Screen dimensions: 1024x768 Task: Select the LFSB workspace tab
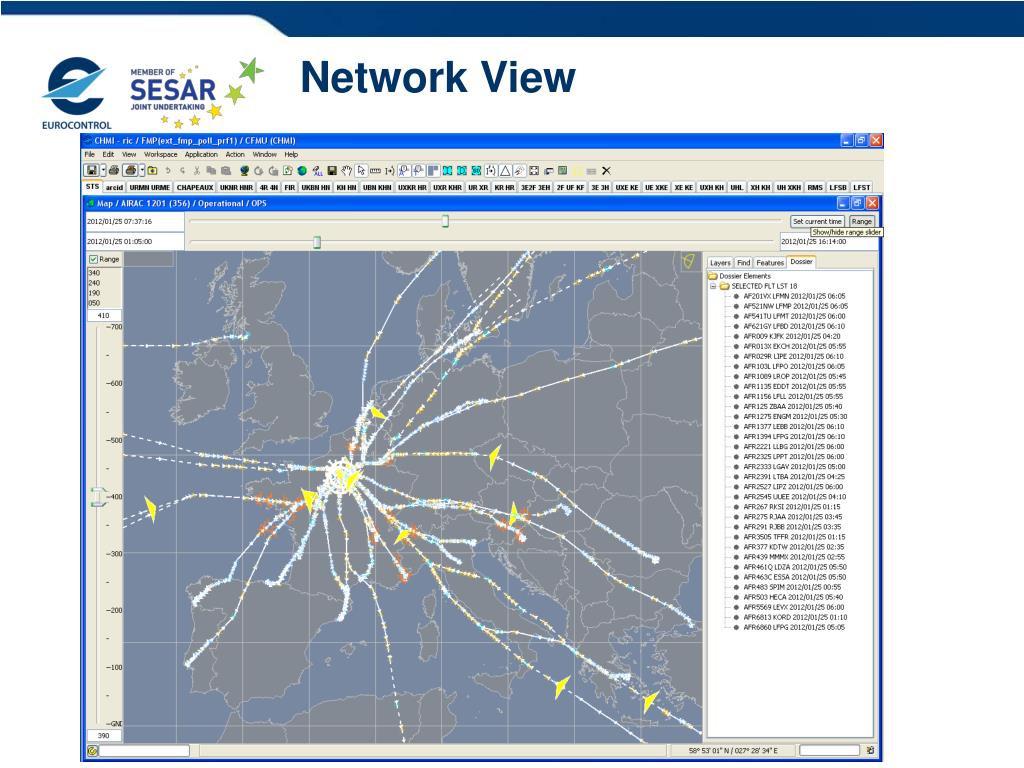(838, 187)
